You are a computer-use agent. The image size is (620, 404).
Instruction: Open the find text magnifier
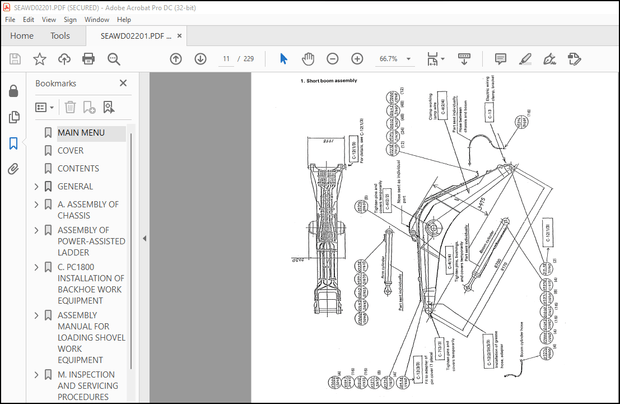pos(113,59)
